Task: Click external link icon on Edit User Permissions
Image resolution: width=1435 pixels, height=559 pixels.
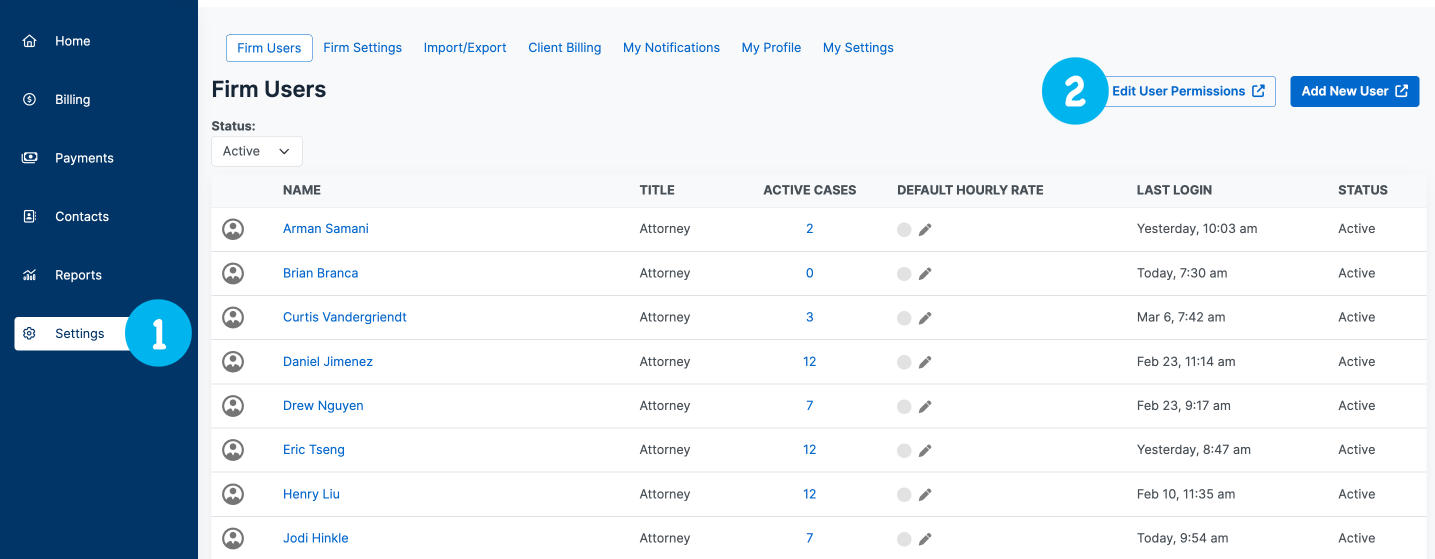Action: pyautogui.click(x=1258, y=91)
